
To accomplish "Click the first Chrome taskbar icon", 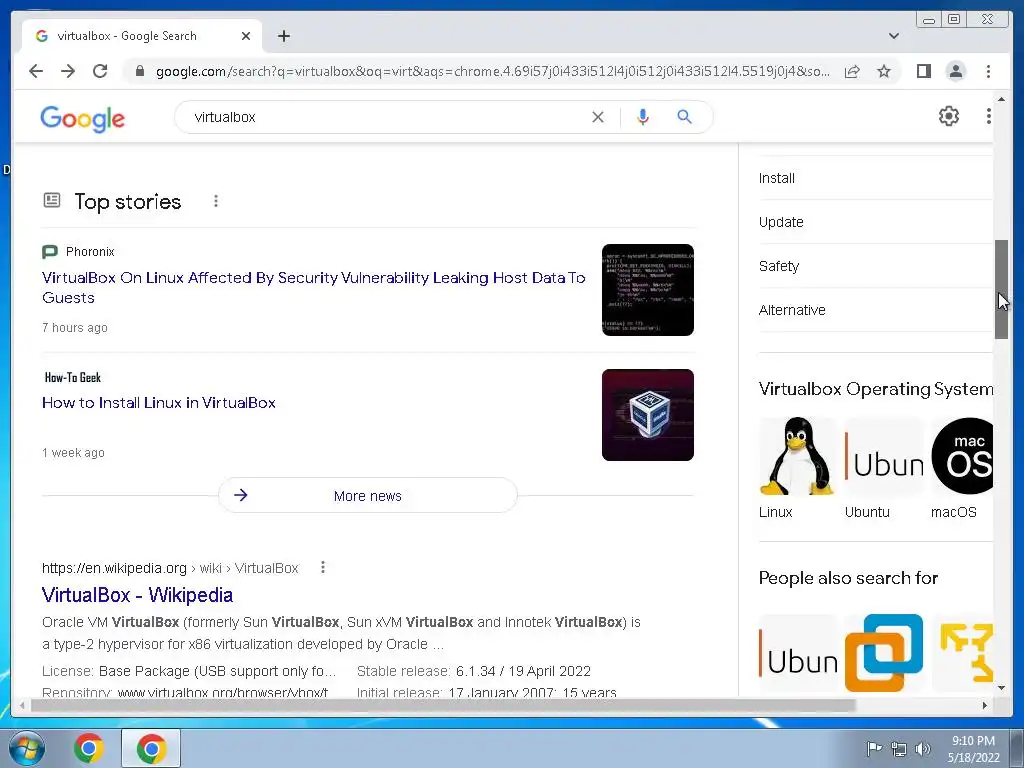I will coord(89,748).
